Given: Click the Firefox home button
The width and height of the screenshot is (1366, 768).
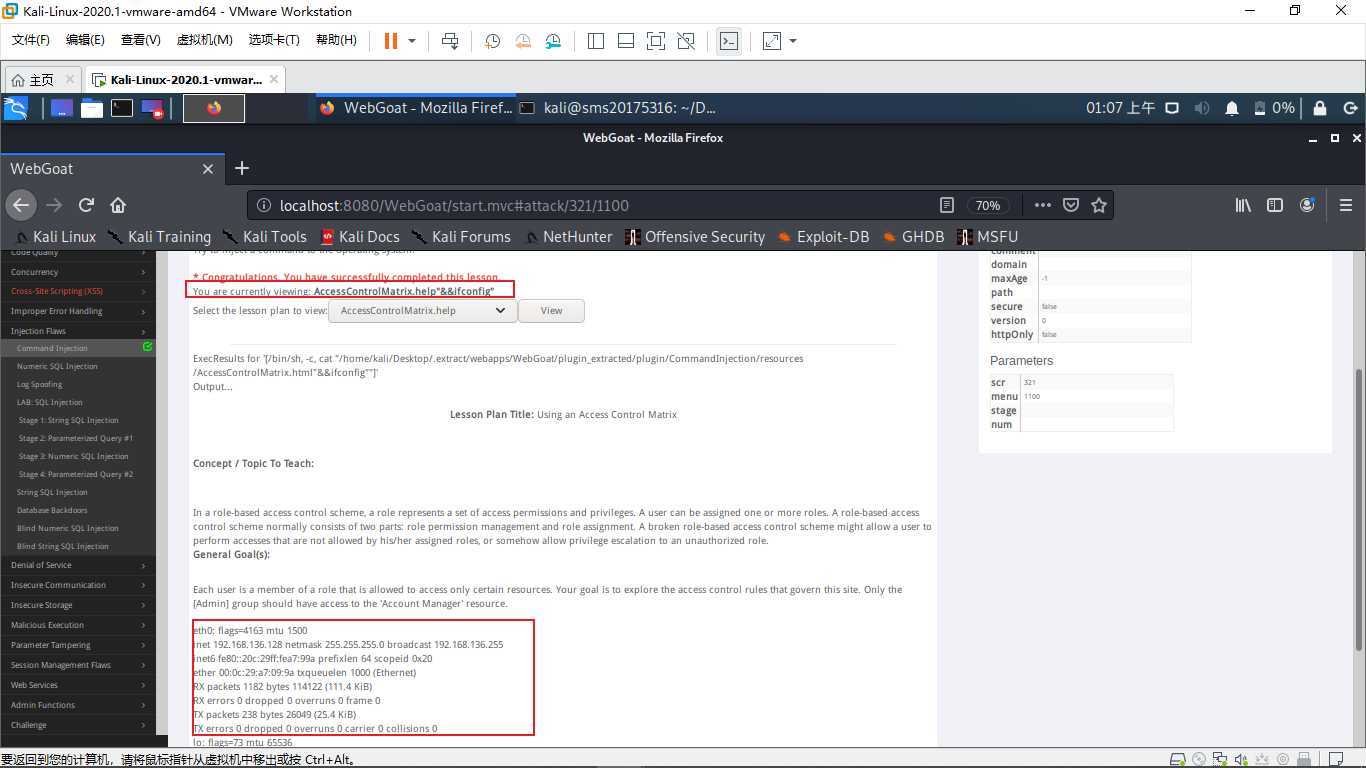Looking at the screenshot, I should click(x=118, y=205).
